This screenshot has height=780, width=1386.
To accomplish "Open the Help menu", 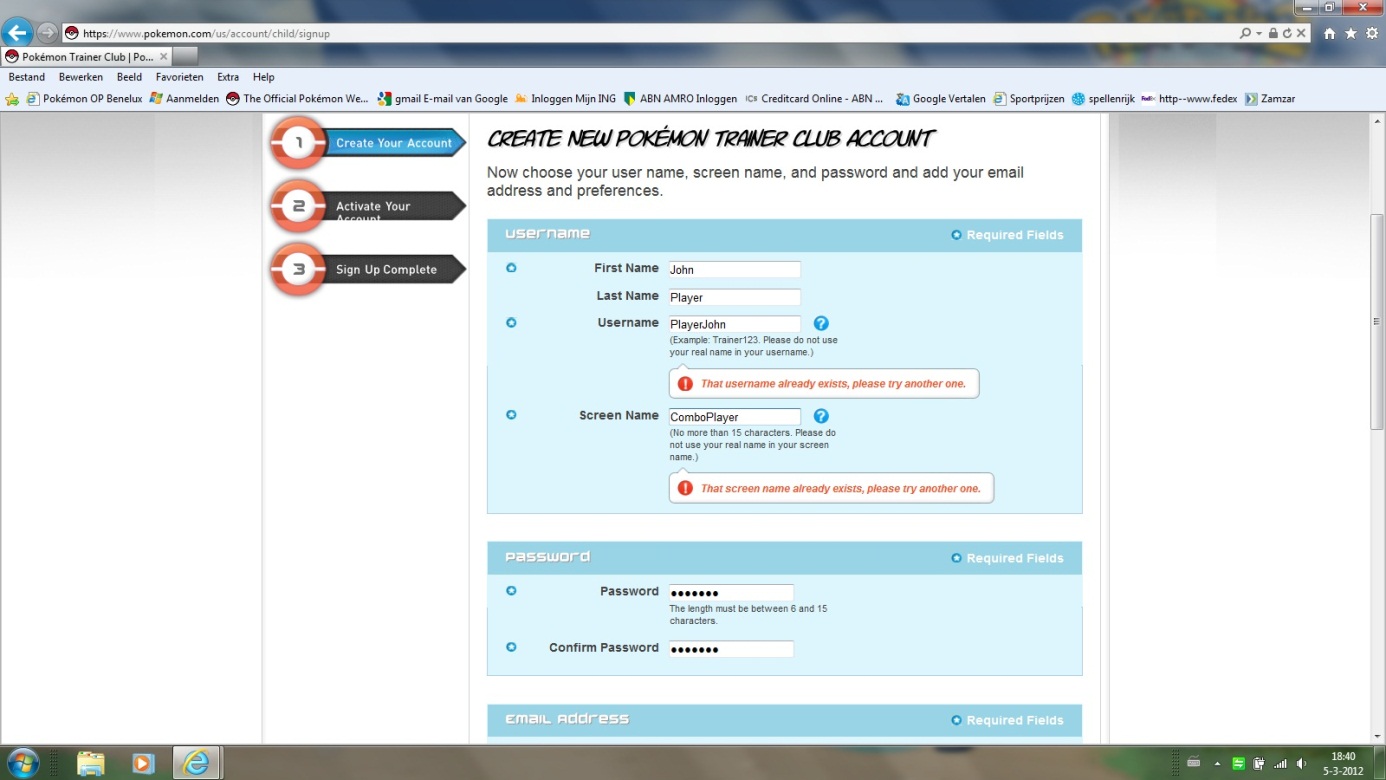I will coord(264,77).
